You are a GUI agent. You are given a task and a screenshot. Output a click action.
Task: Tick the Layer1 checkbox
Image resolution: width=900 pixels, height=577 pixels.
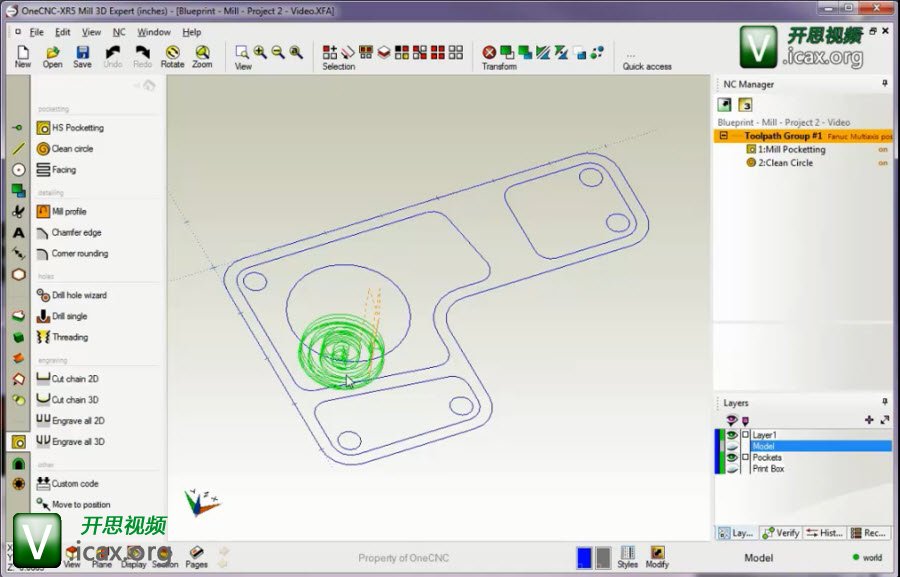pyautogui.click(x=745, y=436)
